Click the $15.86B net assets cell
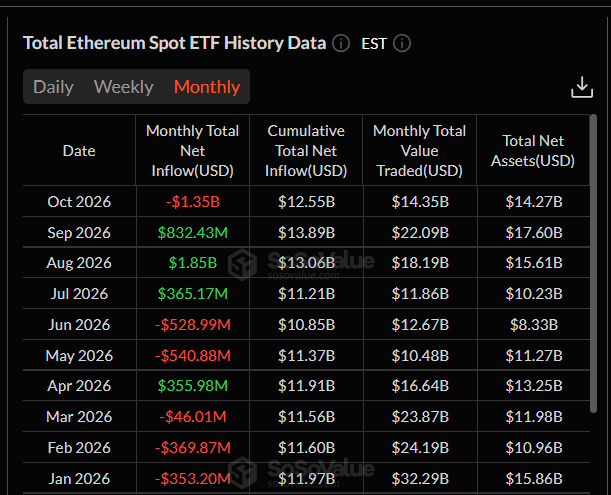Image resolution: width=611 pixels, height=495 pixels. point(534,478)
